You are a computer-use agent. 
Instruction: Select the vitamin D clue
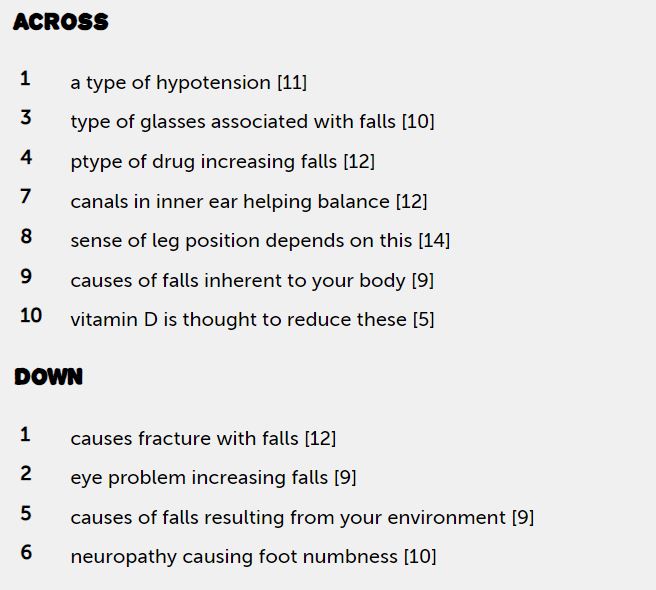coord(252,320)
